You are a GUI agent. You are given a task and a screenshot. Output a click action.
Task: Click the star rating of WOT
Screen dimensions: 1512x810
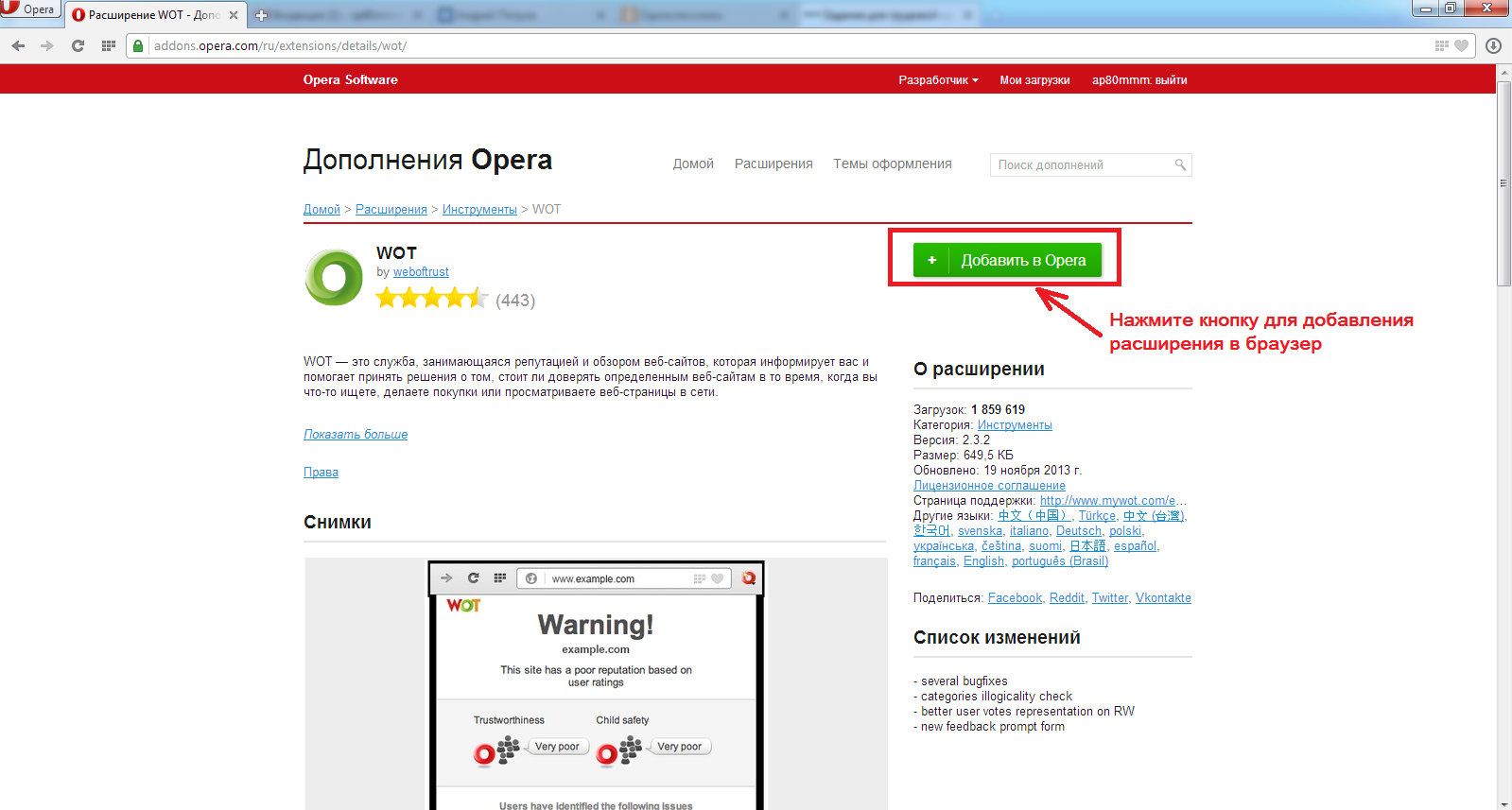pos(432,299)
